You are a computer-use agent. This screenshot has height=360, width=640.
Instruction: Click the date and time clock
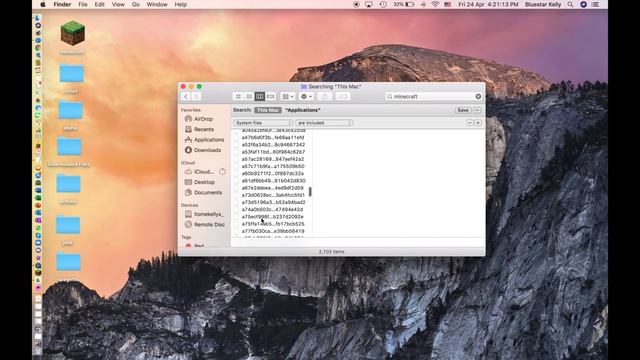(488, 4)
